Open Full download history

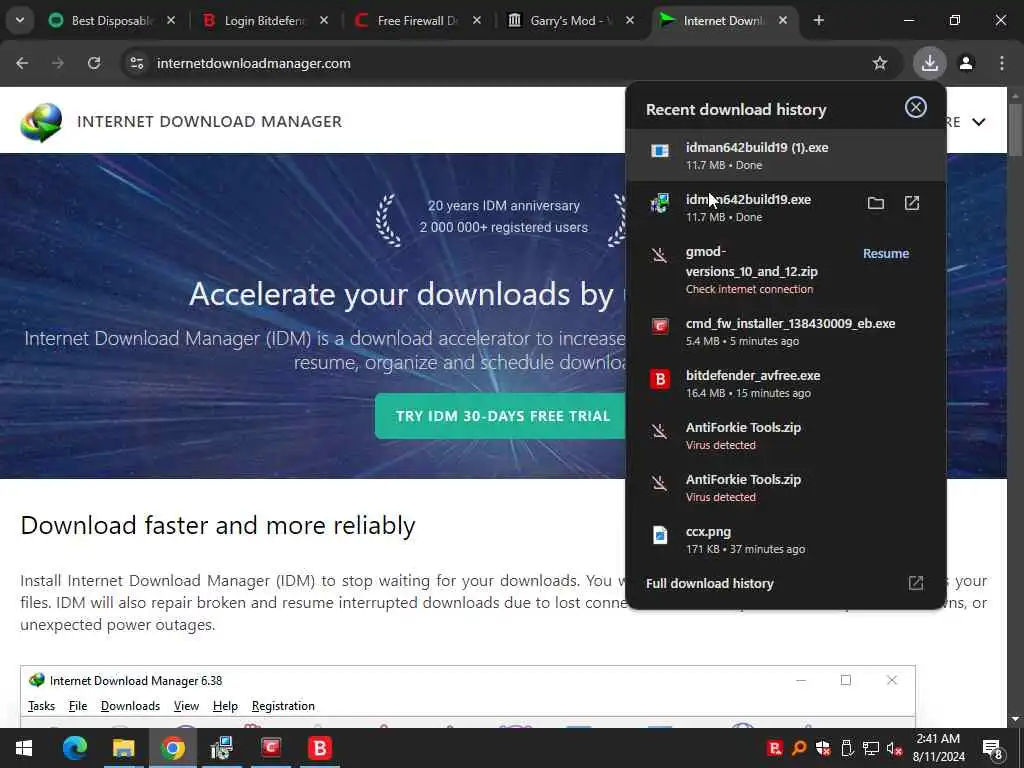(x=710, y=583)
